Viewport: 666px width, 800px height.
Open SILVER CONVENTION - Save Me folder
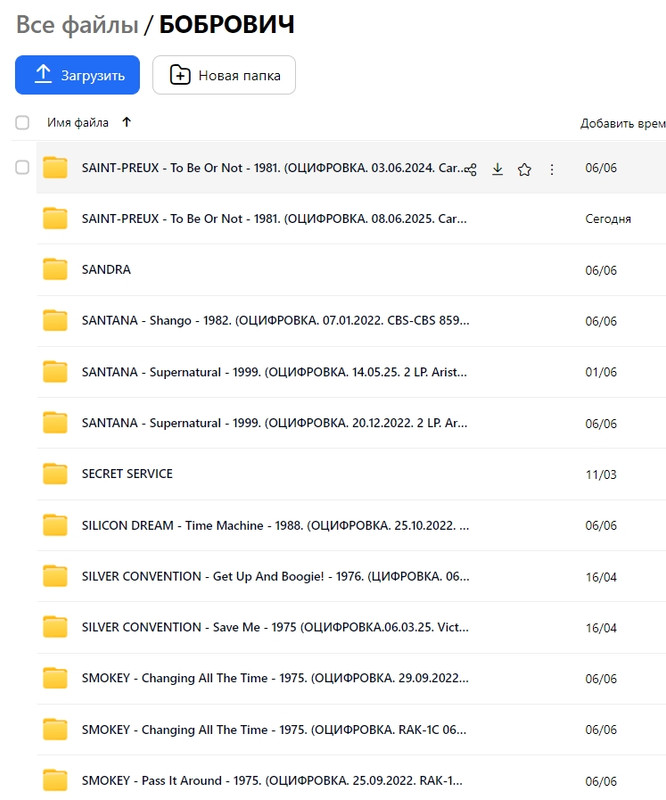[275, 627]
